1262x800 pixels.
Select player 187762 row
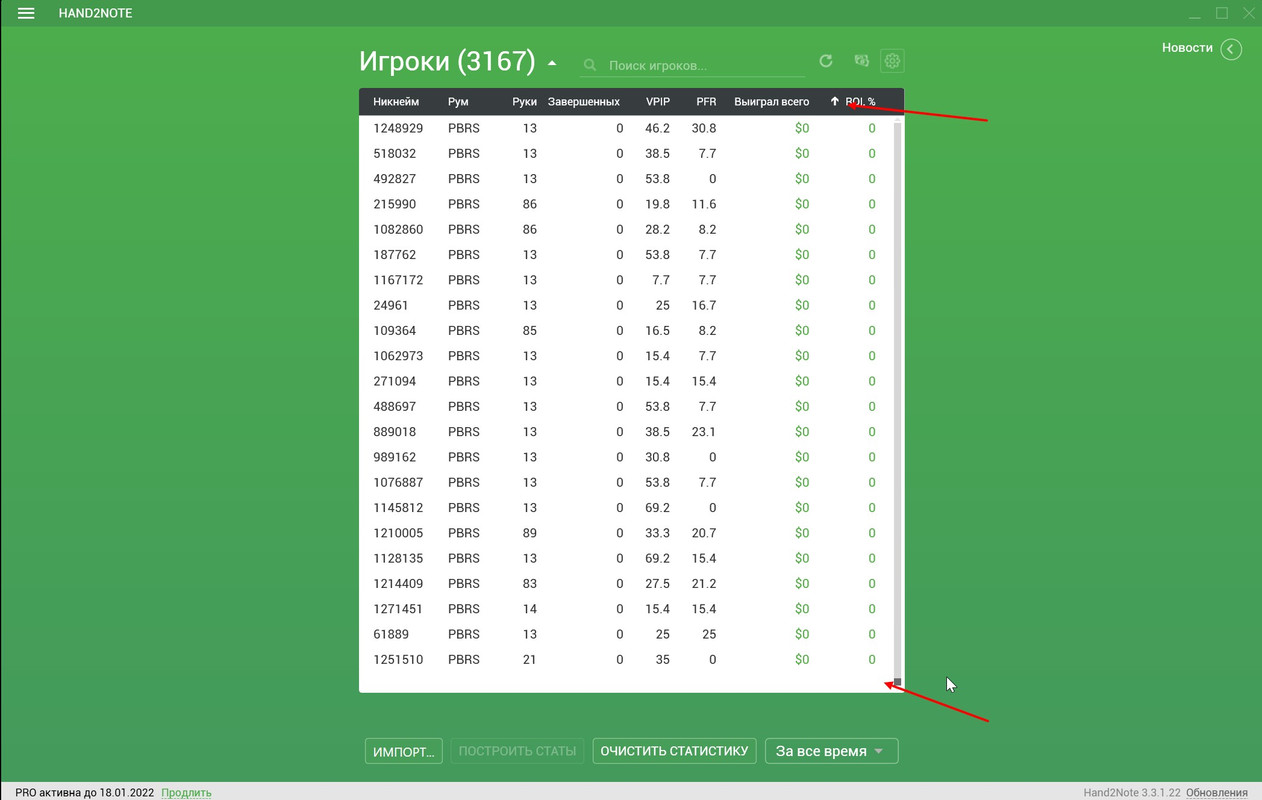click(x=625, y=255)
